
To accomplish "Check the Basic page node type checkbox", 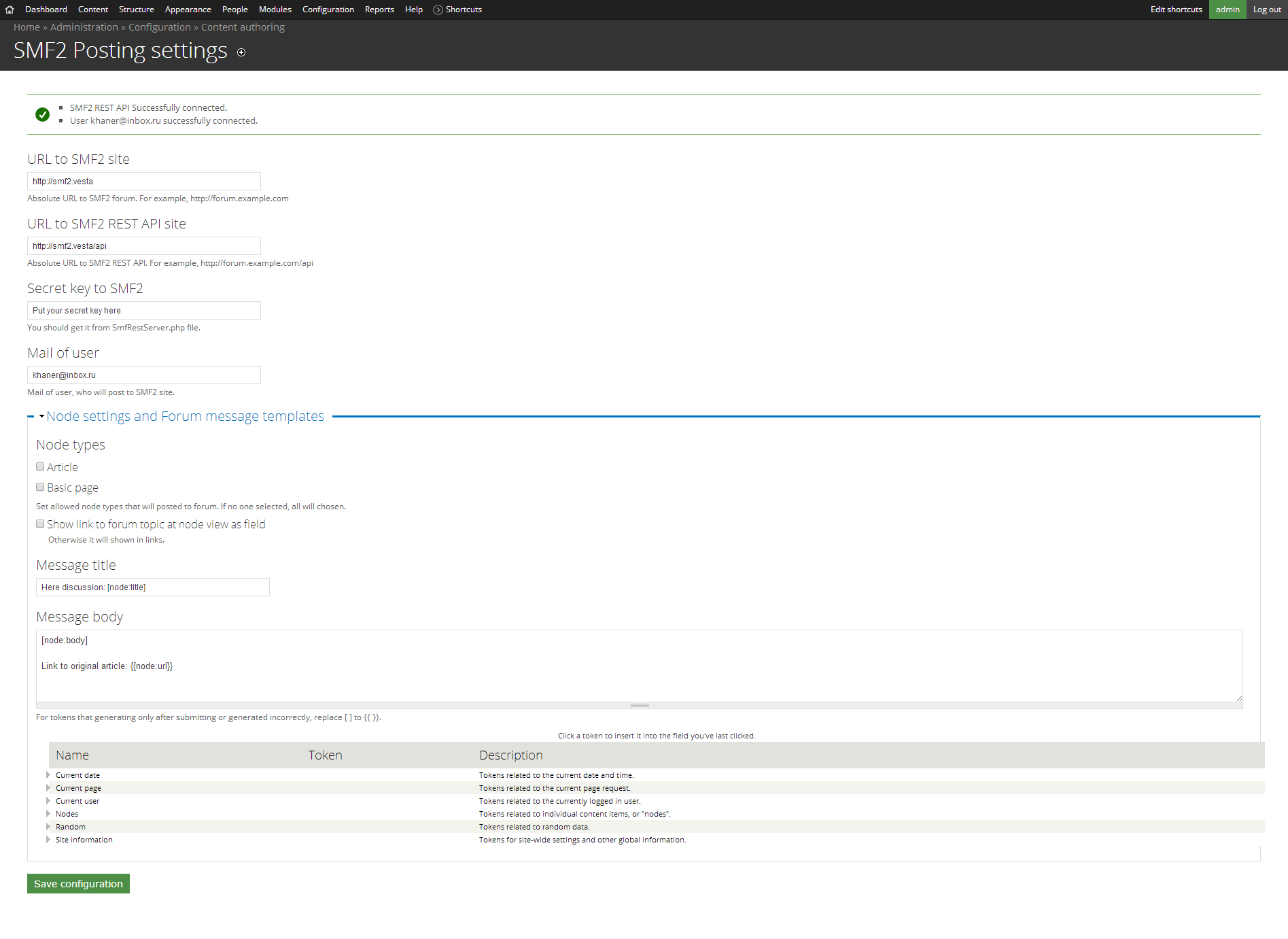I will coord(40,487).
